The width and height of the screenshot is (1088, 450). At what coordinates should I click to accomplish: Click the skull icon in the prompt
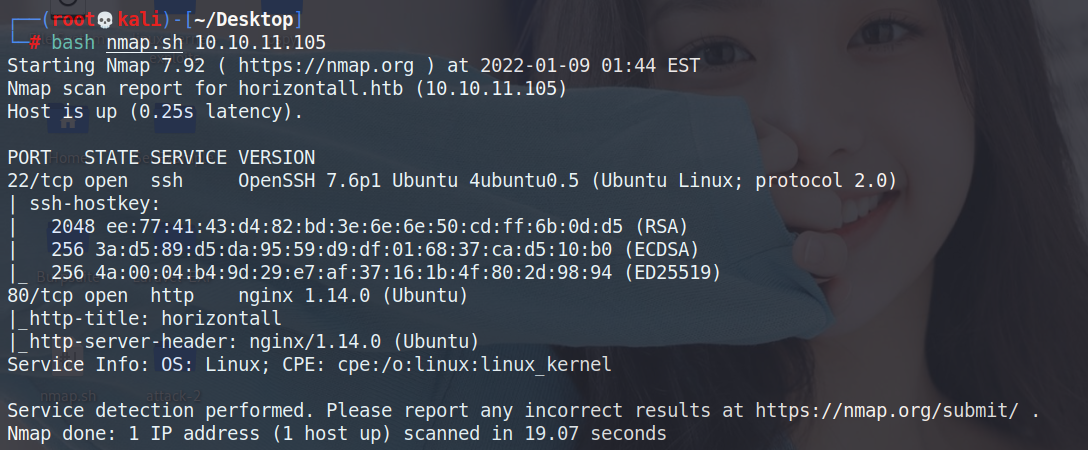105,20
